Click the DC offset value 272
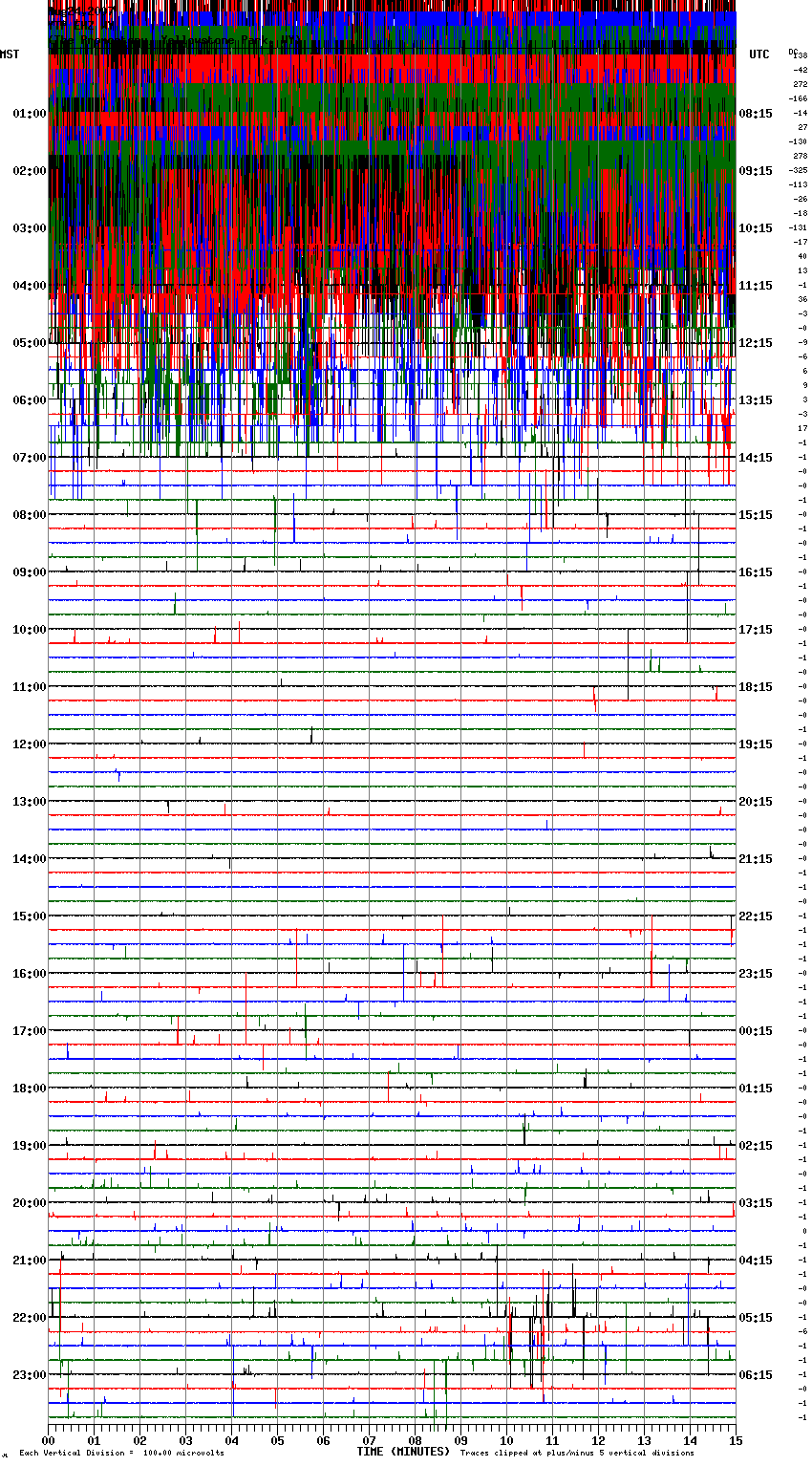The image size is (812, 1466). pyautogui.click(x=800, y=84)
